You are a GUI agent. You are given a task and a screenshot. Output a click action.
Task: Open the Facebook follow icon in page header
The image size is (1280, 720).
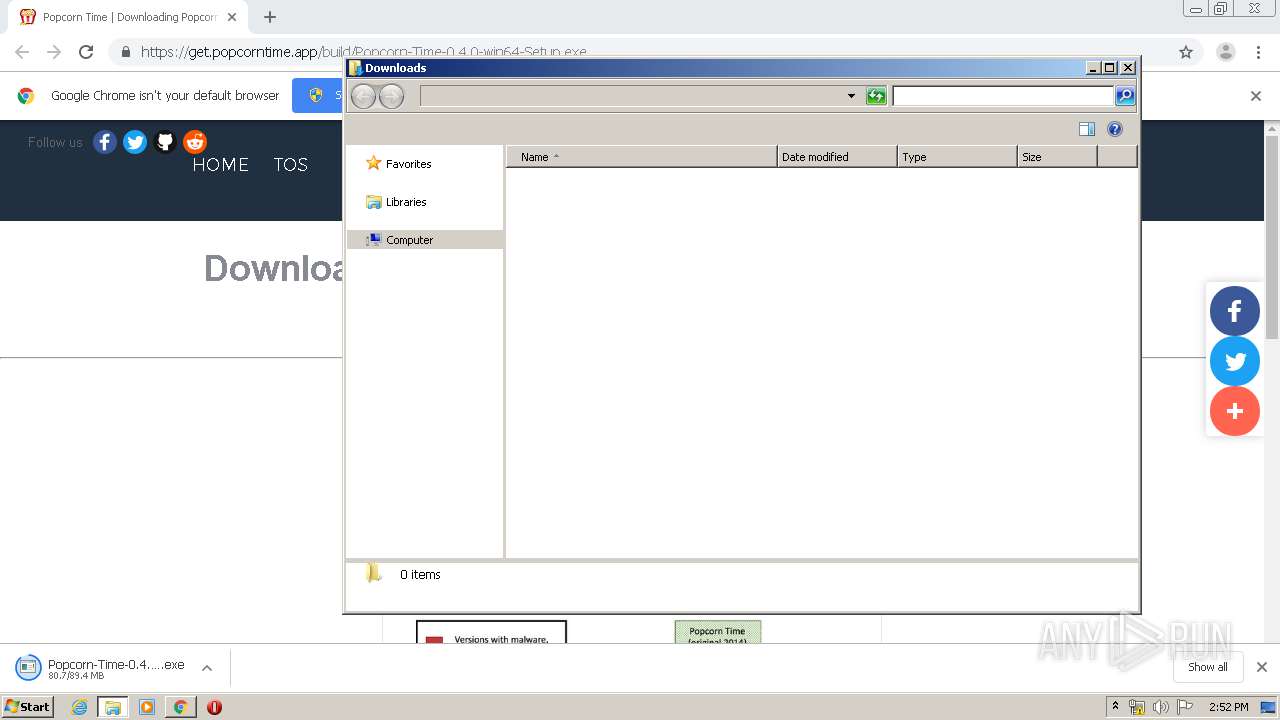click(105, 142)
